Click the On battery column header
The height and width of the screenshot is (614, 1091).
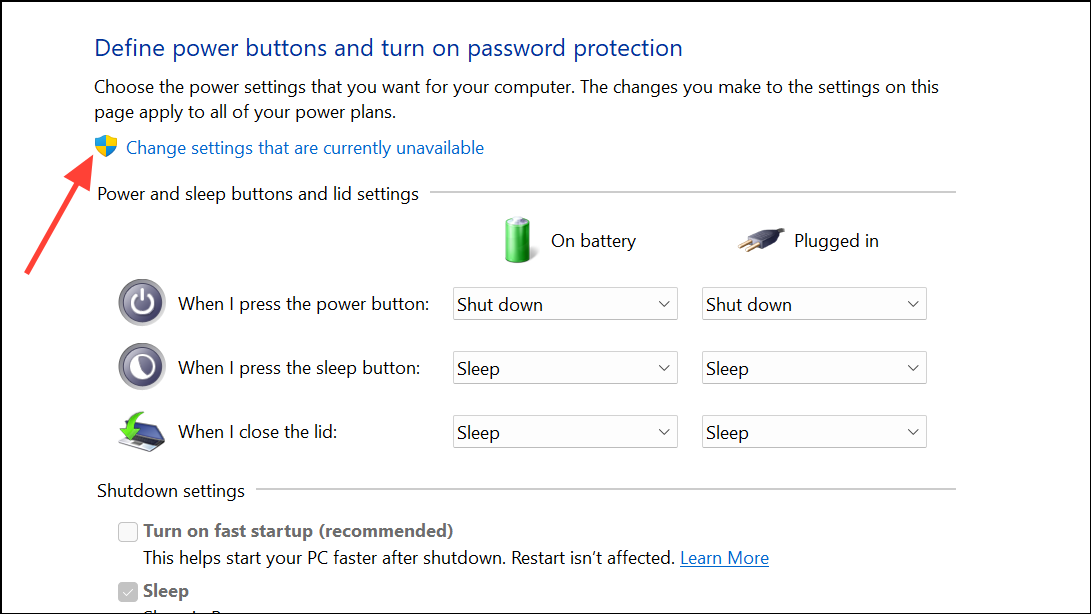coord(593,240)
